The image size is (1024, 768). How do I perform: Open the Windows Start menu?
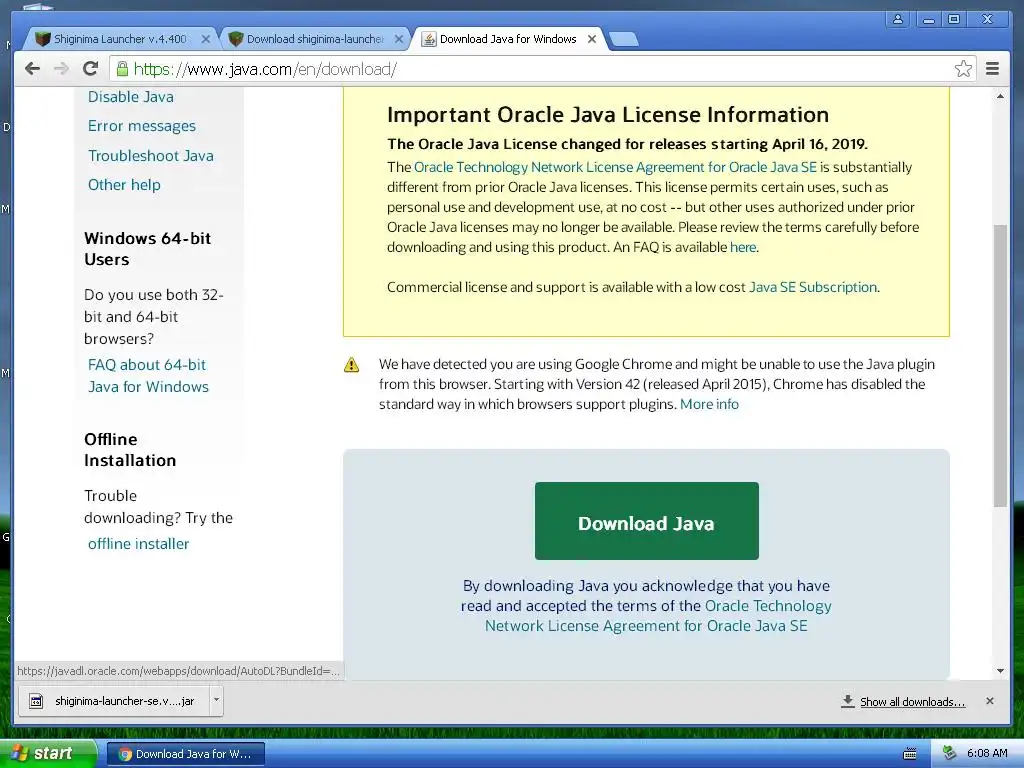pos(48,754)
